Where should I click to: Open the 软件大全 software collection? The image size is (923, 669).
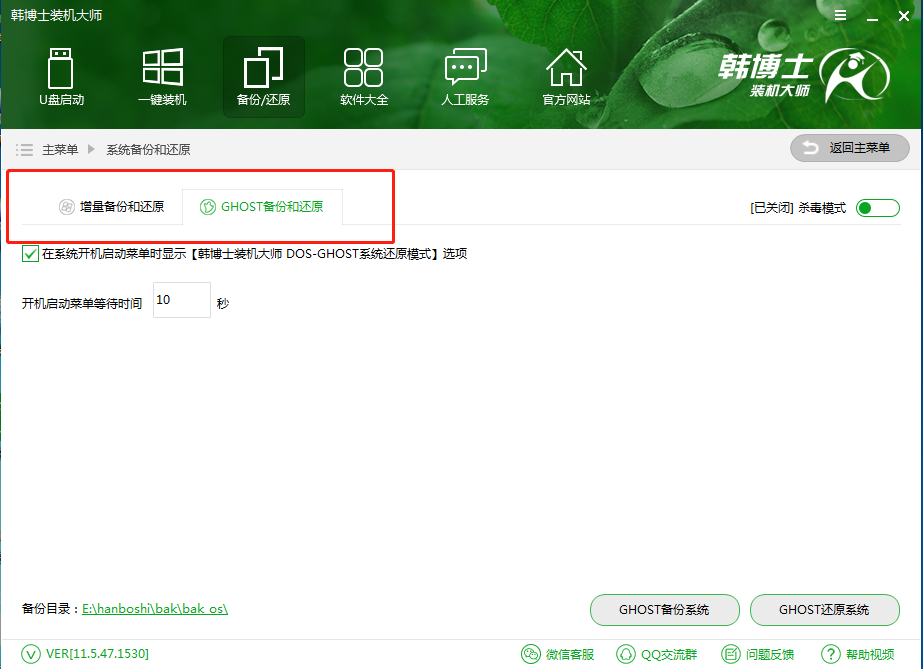(364, 77)
